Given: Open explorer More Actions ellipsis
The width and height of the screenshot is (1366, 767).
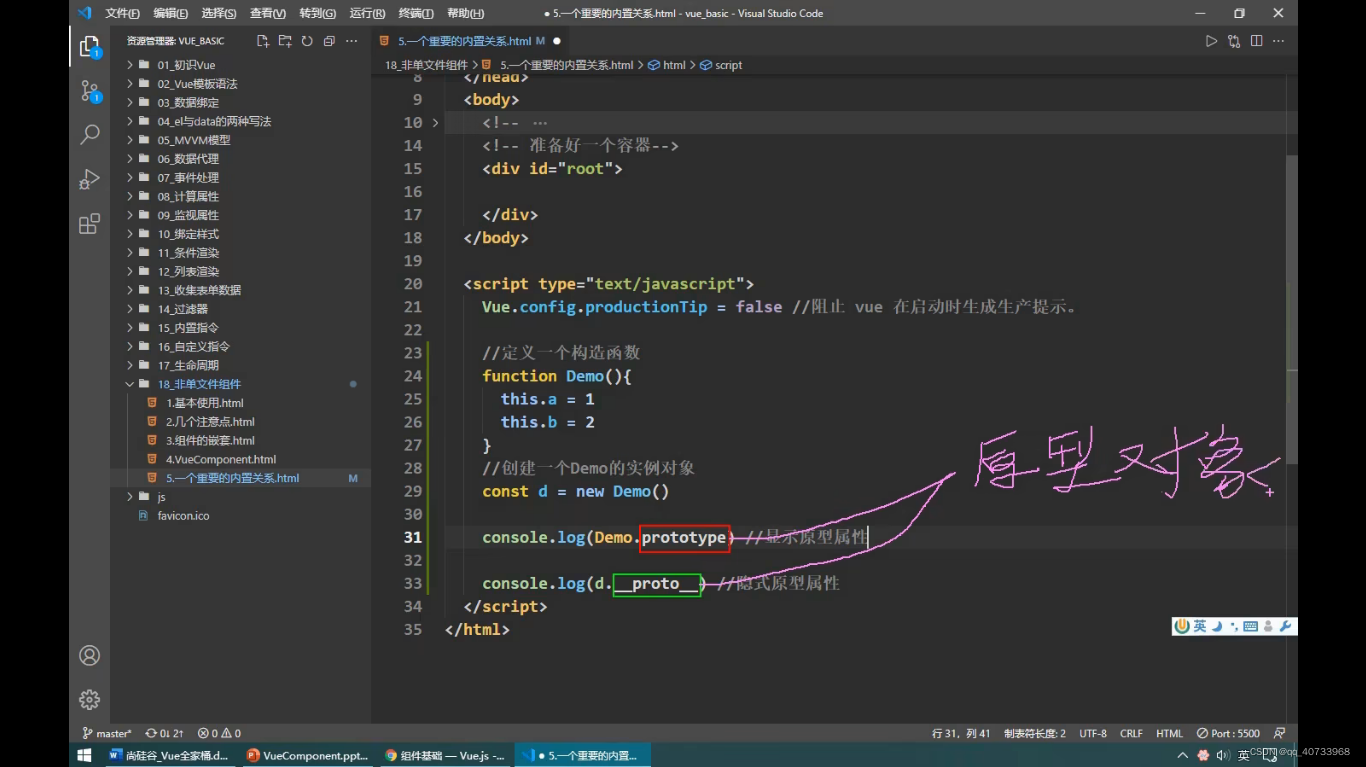Looking at the screenshot, I should click(351, 41).
